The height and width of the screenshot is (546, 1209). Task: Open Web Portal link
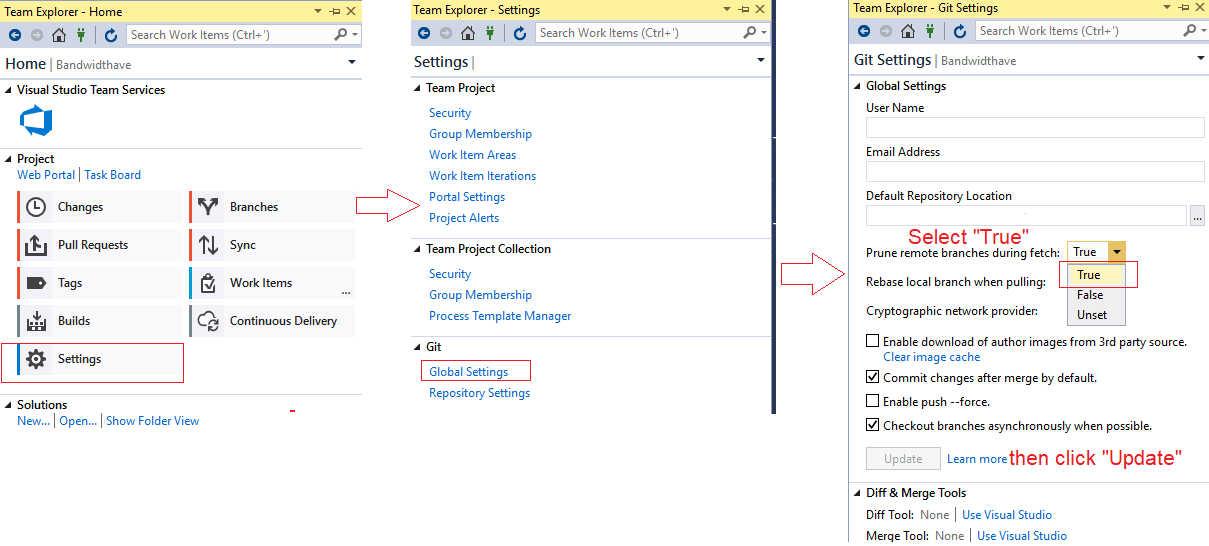pyautogui.click(x=46, y=175)
